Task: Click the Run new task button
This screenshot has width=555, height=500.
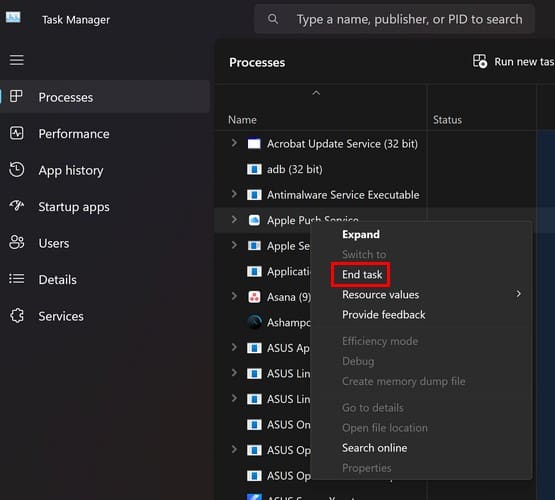Action: (x=514, y=62)
